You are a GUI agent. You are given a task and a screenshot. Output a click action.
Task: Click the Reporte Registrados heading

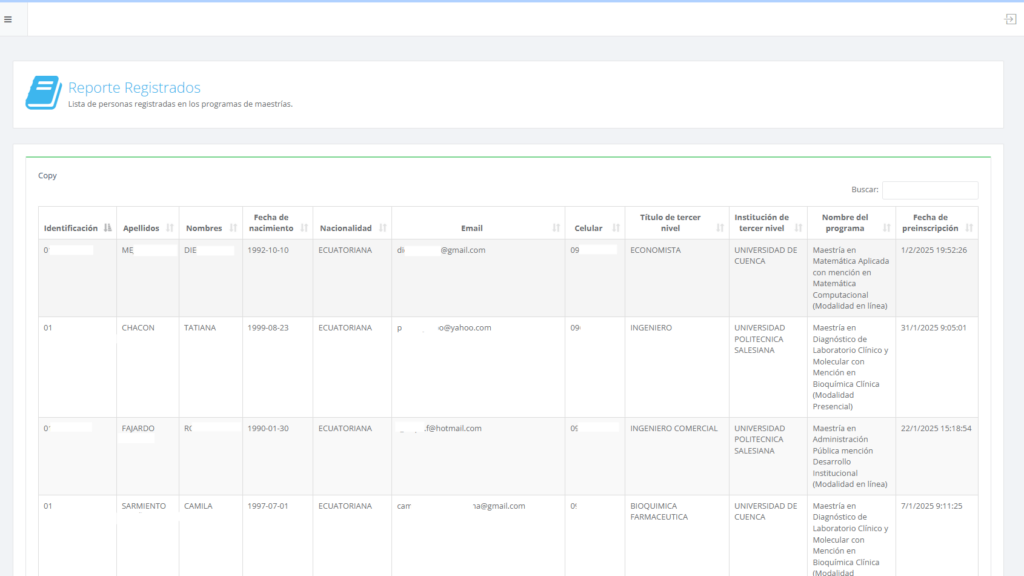(x=134, y=88)
